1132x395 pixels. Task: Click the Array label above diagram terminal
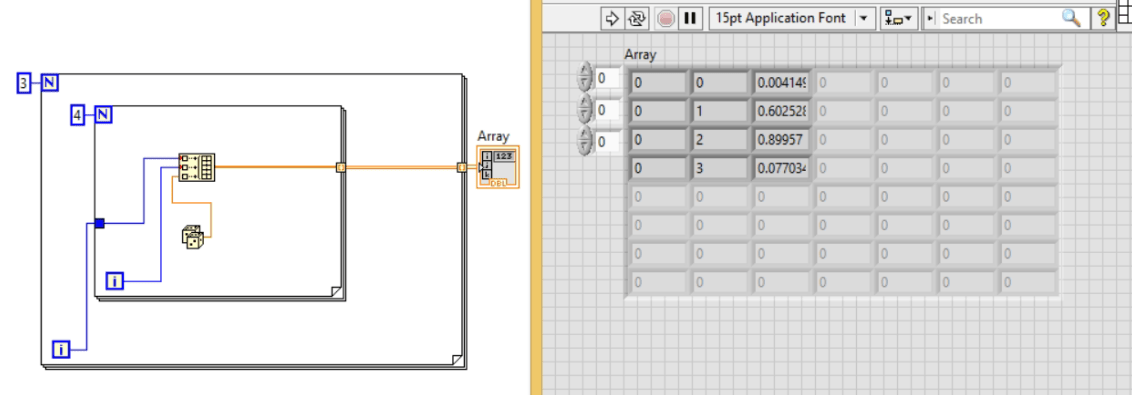pos(493,136)
